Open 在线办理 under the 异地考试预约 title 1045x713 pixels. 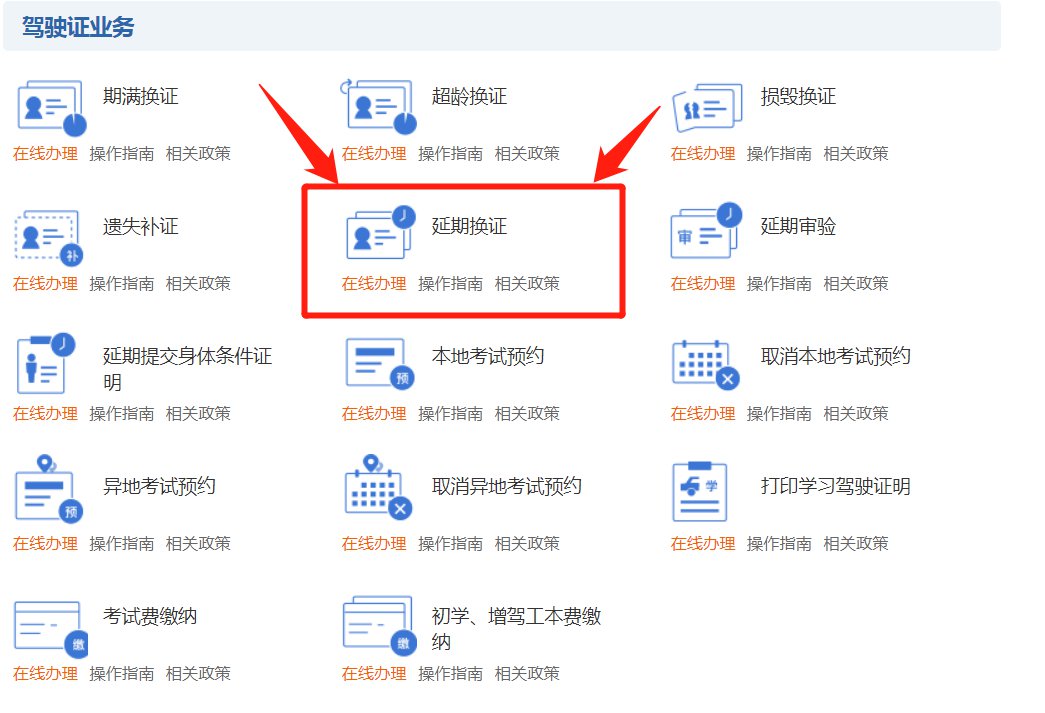45,544
